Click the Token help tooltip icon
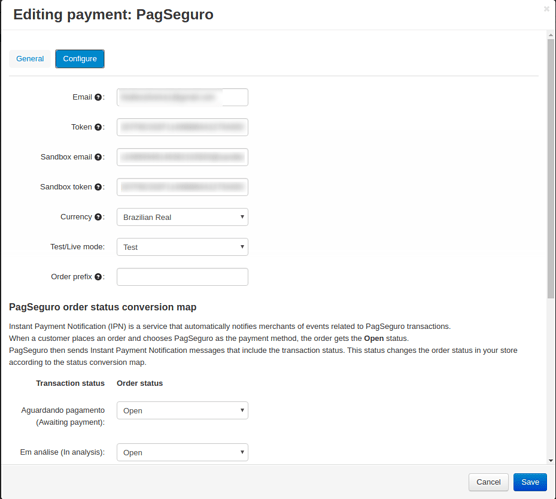The height and width of the screenshot is (499, 556). [x=98, y=127]
